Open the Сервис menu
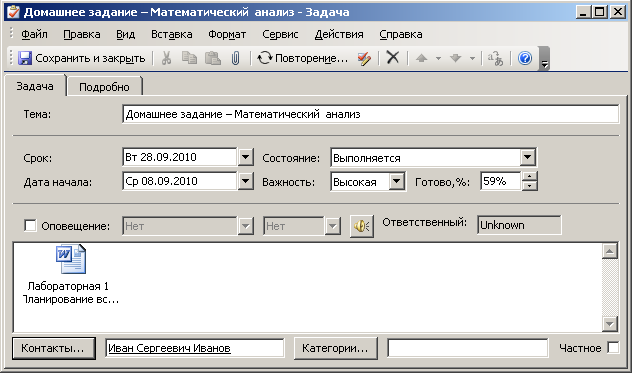This screenshot has height=373, width=632. [x=280, y=34]
